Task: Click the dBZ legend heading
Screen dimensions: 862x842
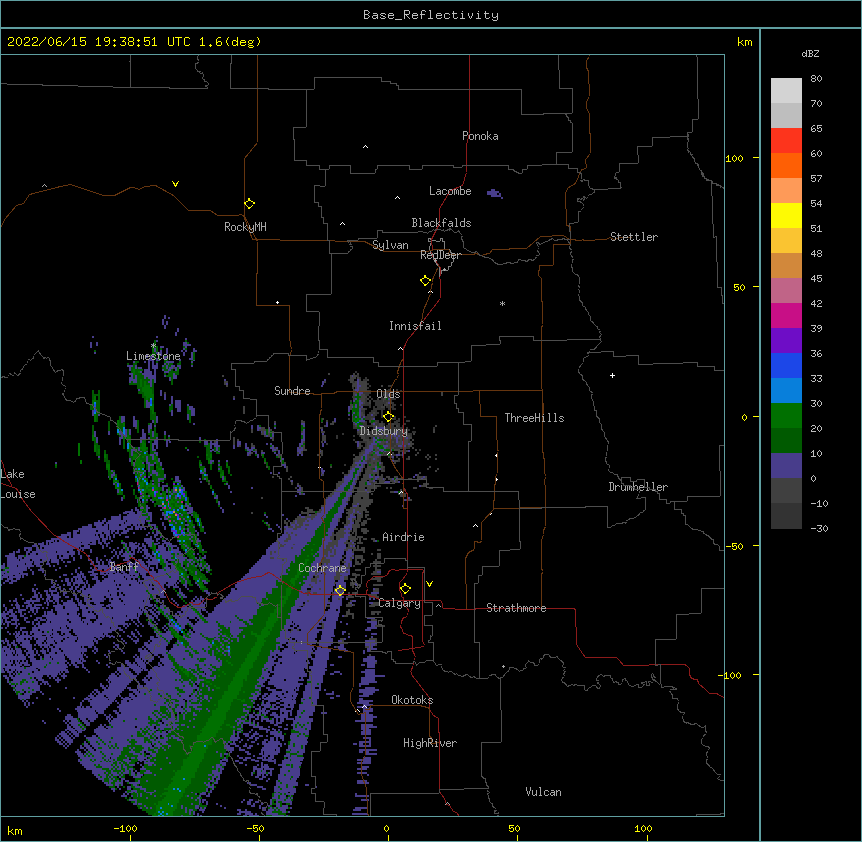Action: (810, 53)
